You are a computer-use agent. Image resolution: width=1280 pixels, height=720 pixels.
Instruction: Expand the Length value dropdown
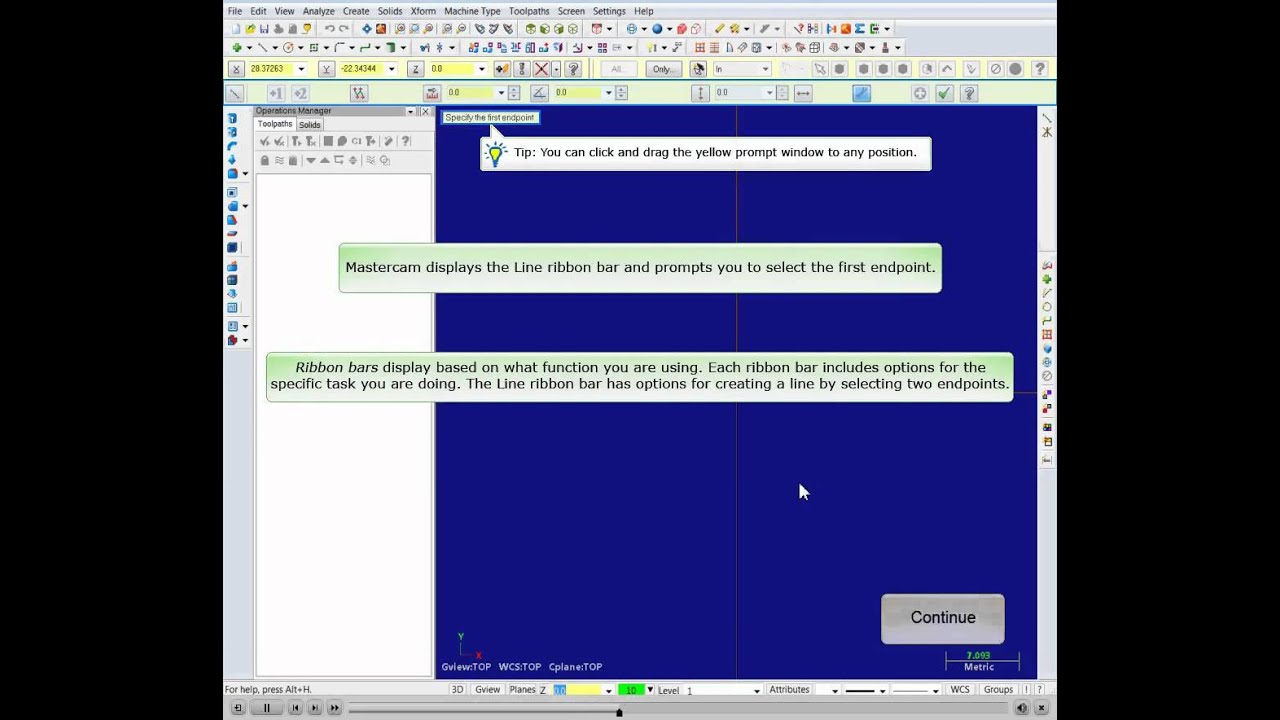500,93
